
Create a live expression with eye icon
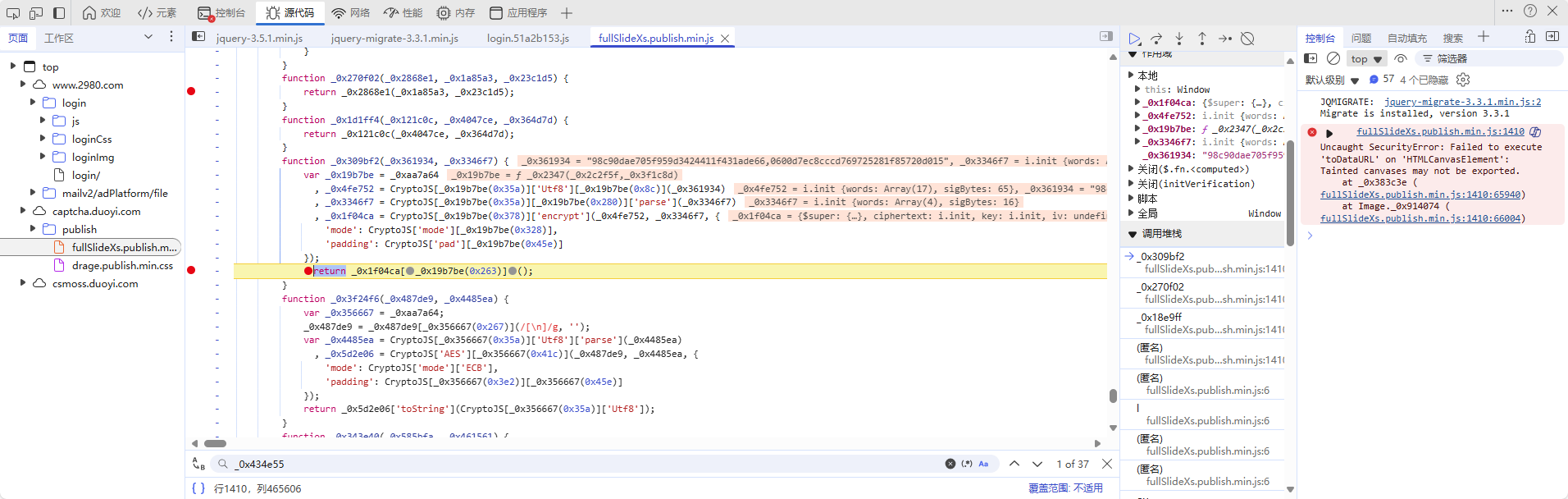pyautogui.click(x=1401, y=58)
